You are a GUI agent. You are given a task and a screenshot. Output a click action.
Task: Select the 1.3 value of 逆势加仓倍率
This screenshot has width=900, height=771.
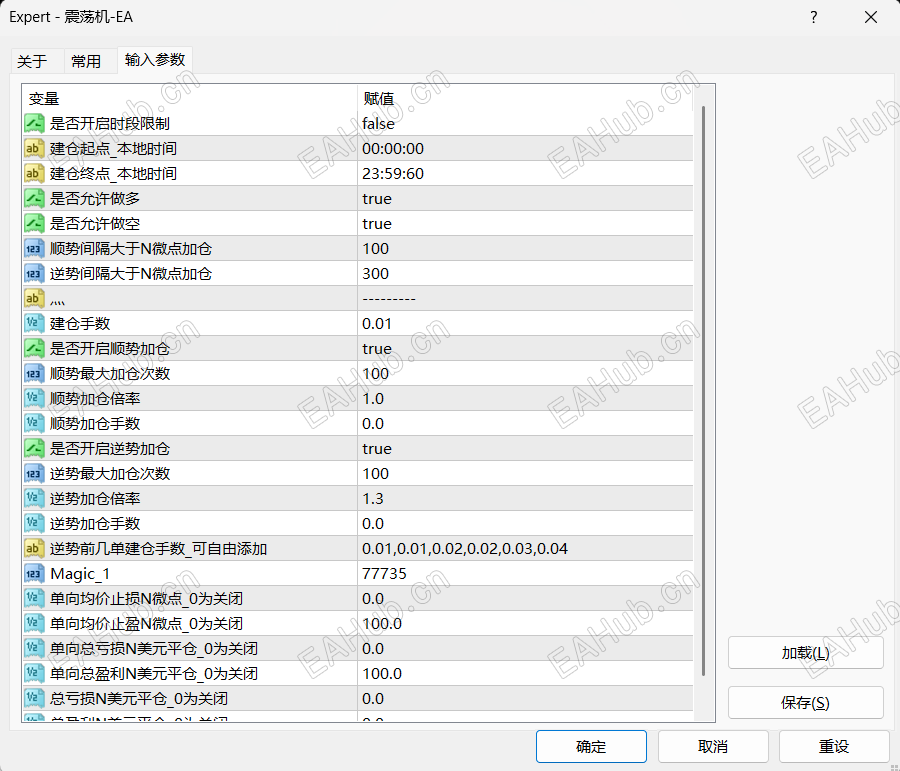point(373,498)
